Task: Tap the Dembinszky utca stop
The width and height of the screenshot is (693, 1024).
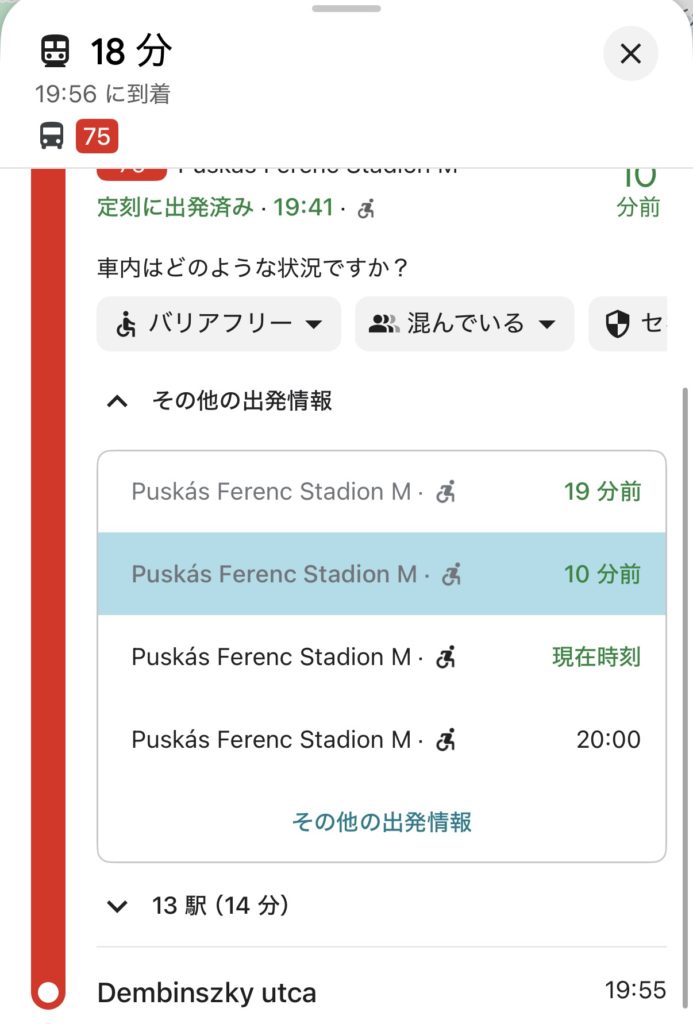Action: tap(207, 993)
